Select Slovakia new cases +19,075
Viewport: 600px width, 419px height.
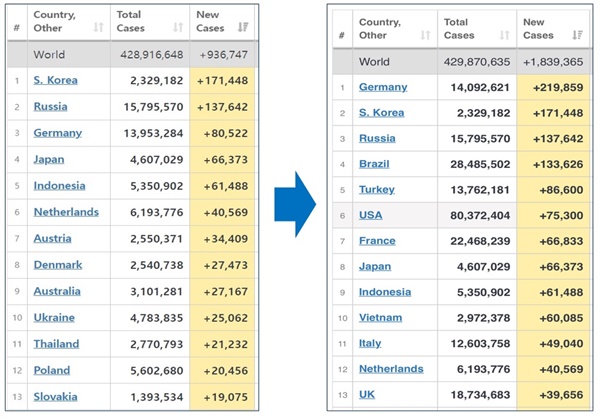226,398
